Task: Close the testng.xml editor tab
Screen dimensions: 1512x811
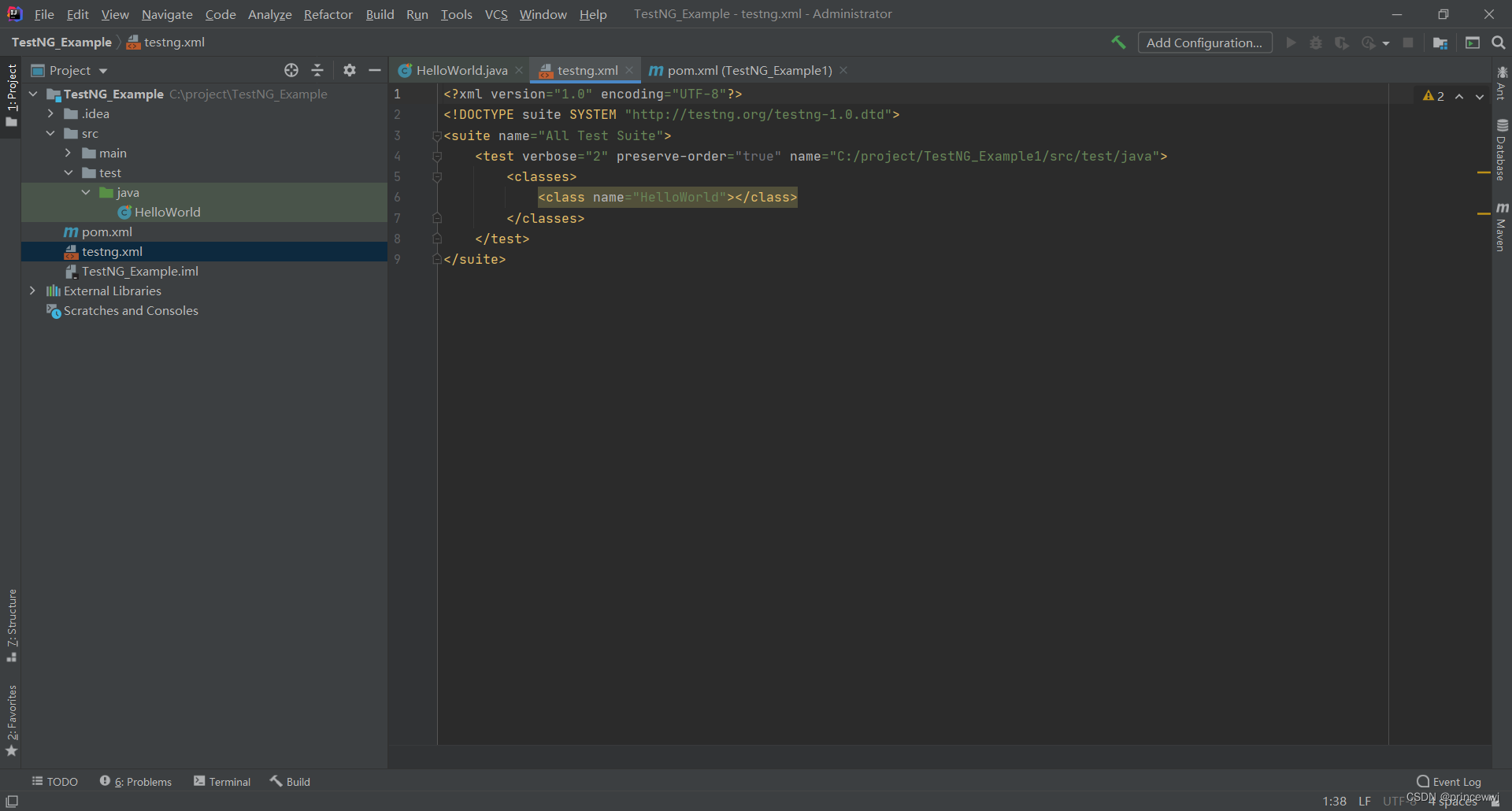Action: pos(629,70)
